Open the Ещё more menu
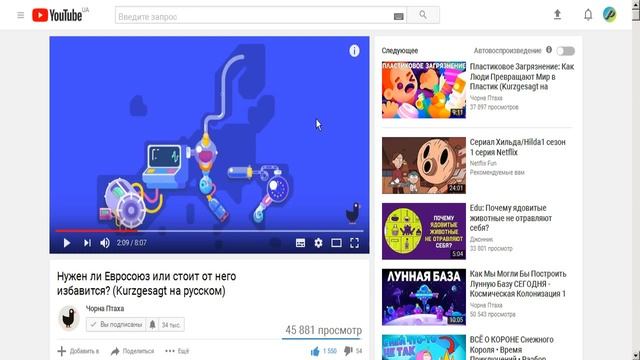 177,351
